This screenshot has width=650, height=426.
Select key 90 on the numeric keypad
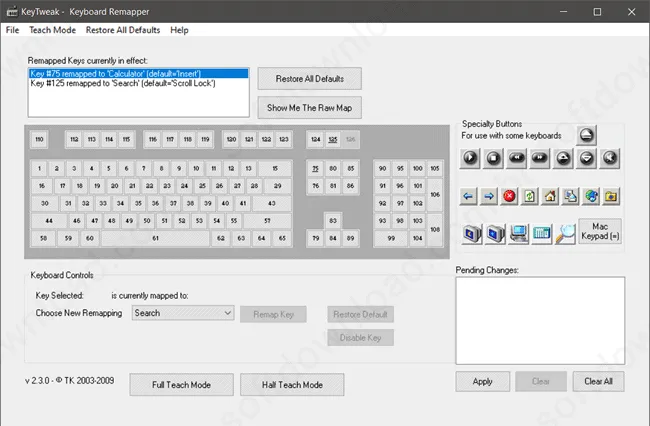point(383,169)
